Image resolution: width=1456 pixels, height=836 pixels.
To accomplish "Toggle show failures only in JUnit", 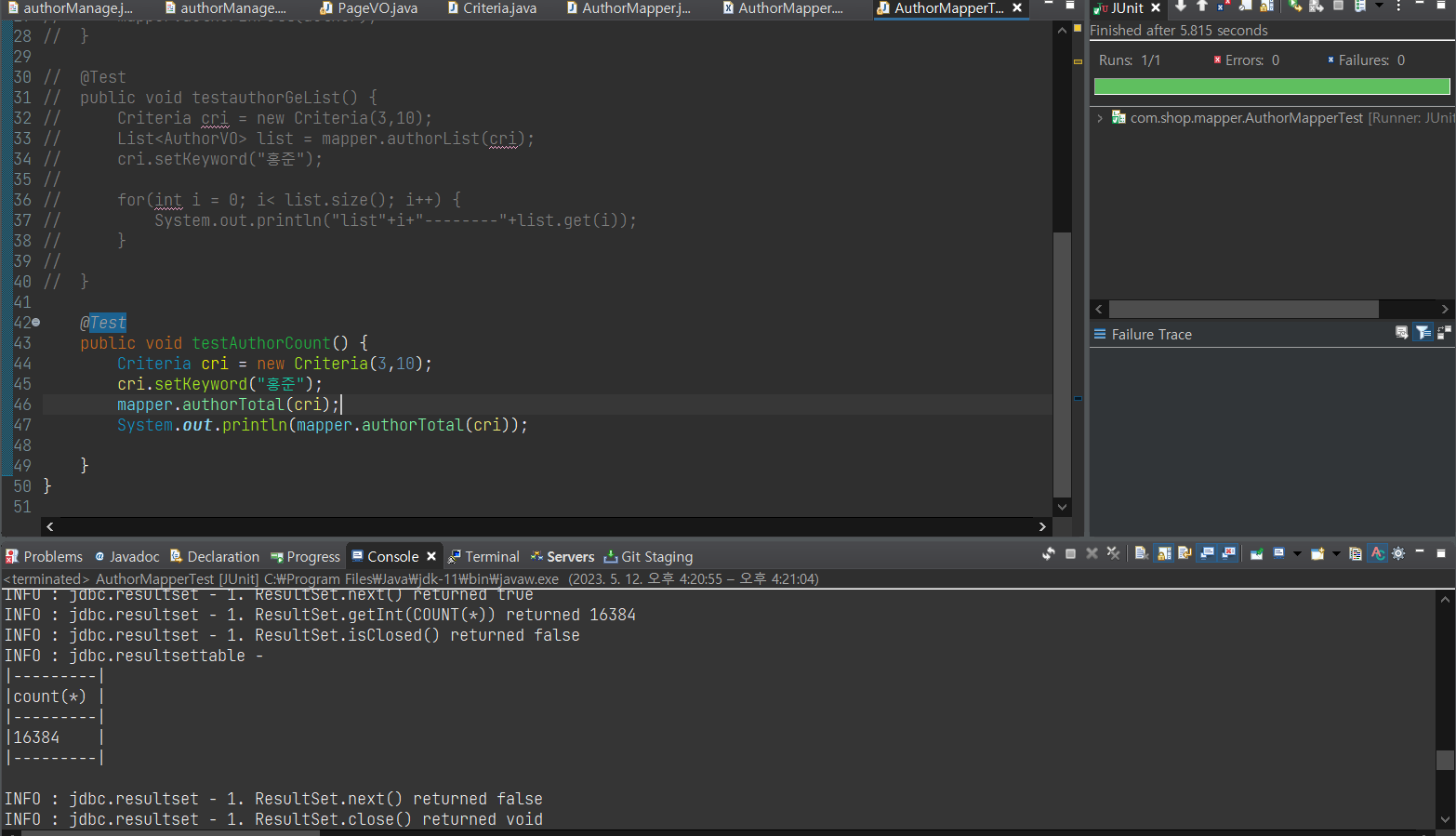I will (1224, 6).
